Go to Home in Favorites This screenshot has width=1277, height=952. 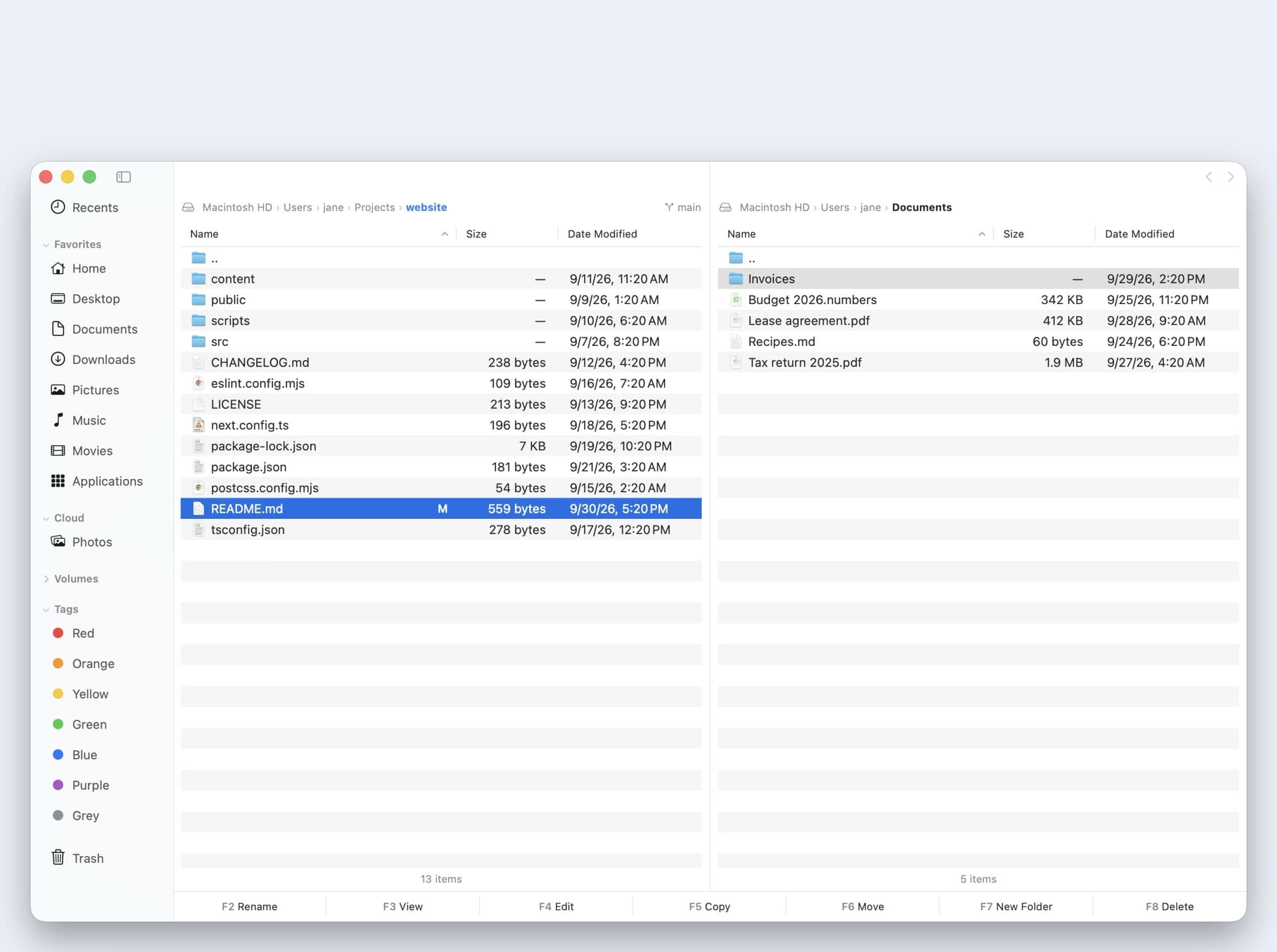click(78, 268)
